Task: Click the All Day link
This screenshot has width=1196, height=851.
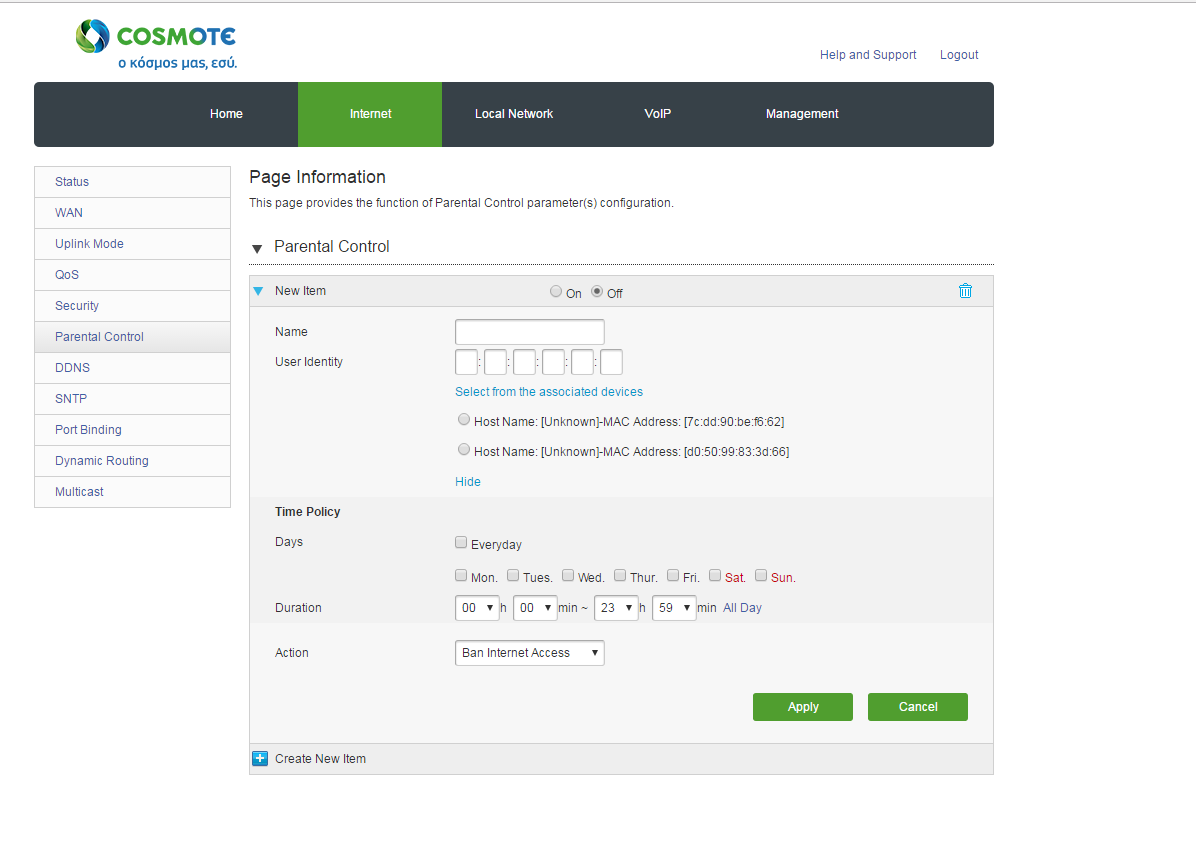Action: pos(742,608)
